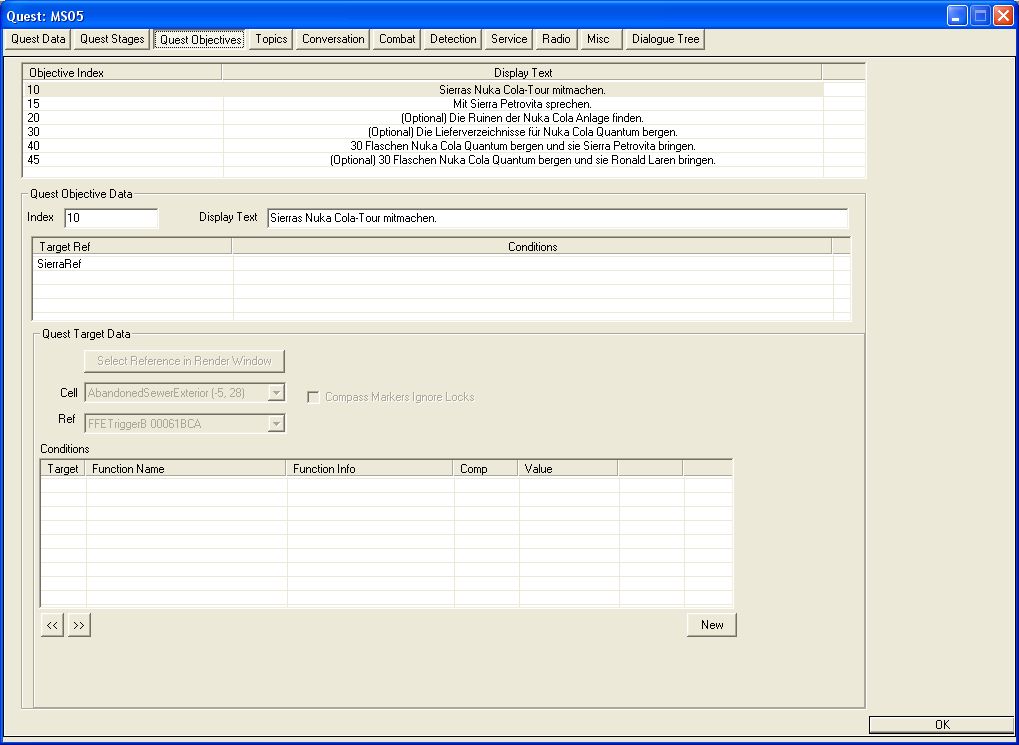Expand the Ref dropdown
This screenshot has height=745, width=1019.
point(277,423)
